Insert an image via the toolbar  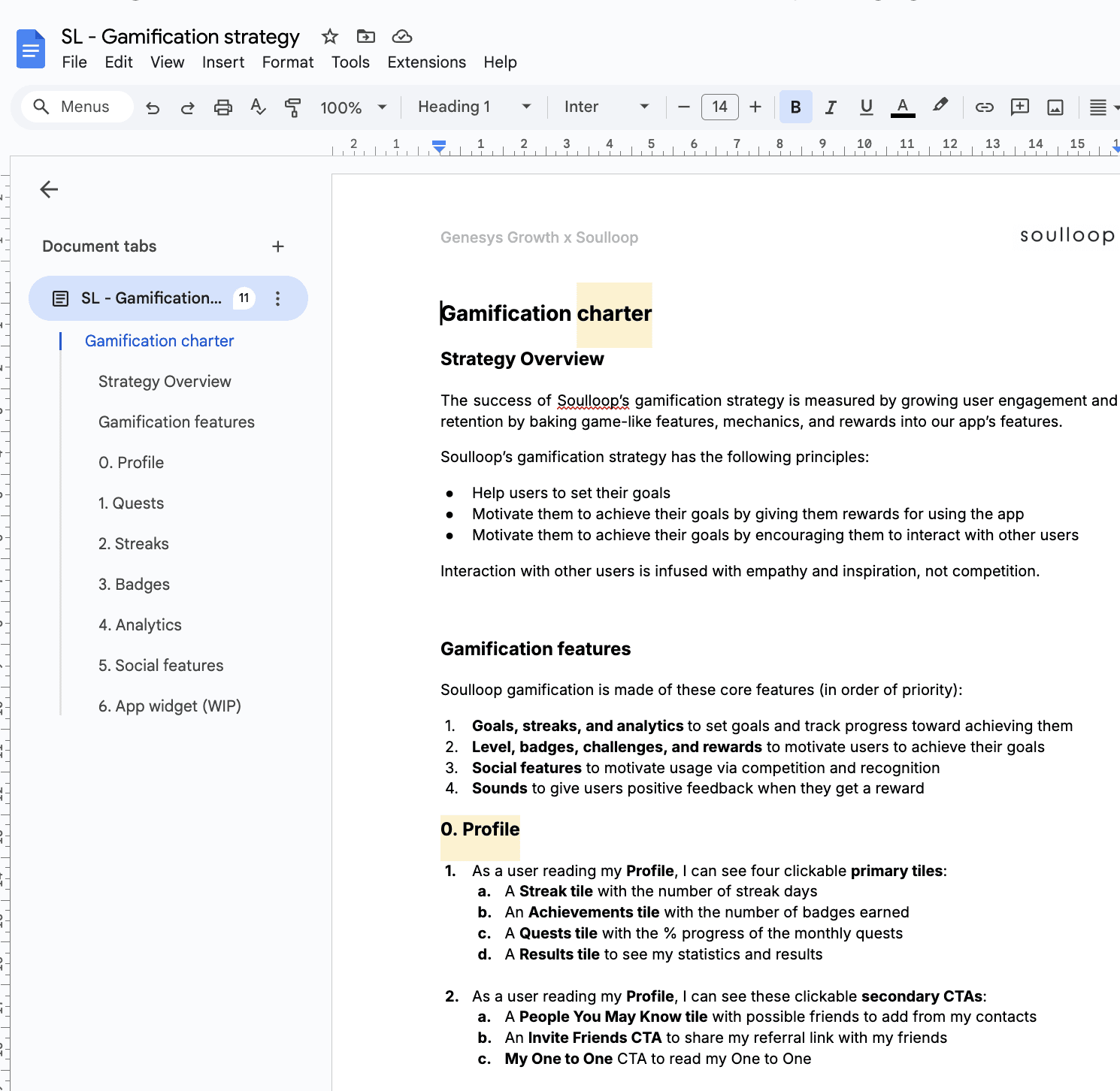(1055, 107)
